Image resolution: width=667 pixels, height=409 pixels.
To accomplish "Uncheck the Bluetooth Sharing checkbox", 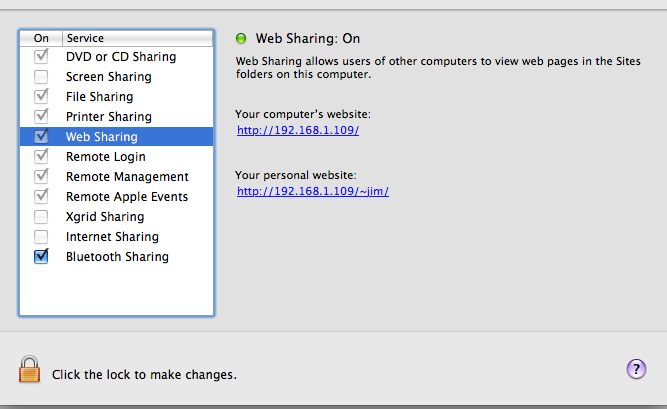I will coord(41,256).
